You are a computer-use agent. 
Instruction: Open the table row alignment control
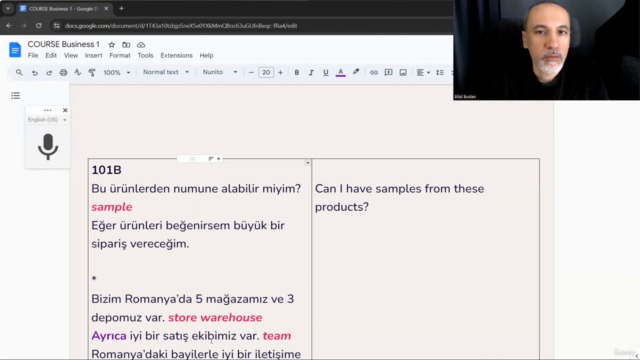211,158
